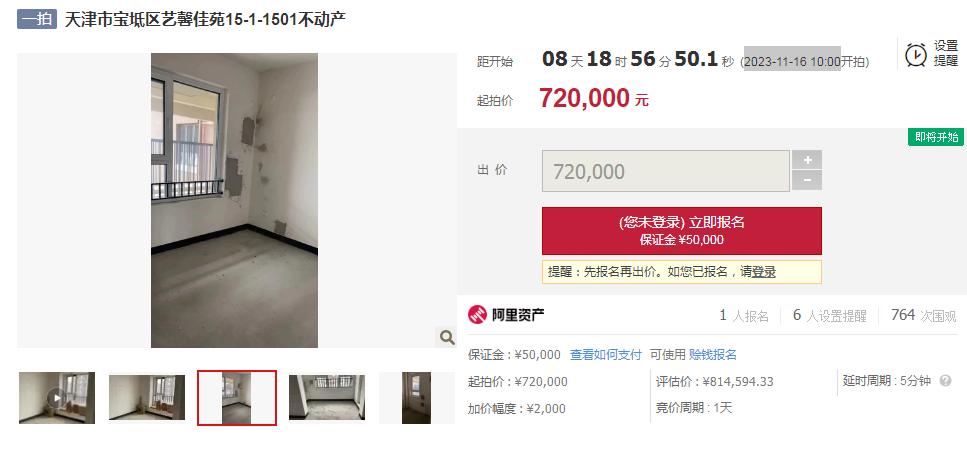Click the 720,000 bid input field
The width and height of the screenshot is (967, 457).
click(x=666, y=171)
